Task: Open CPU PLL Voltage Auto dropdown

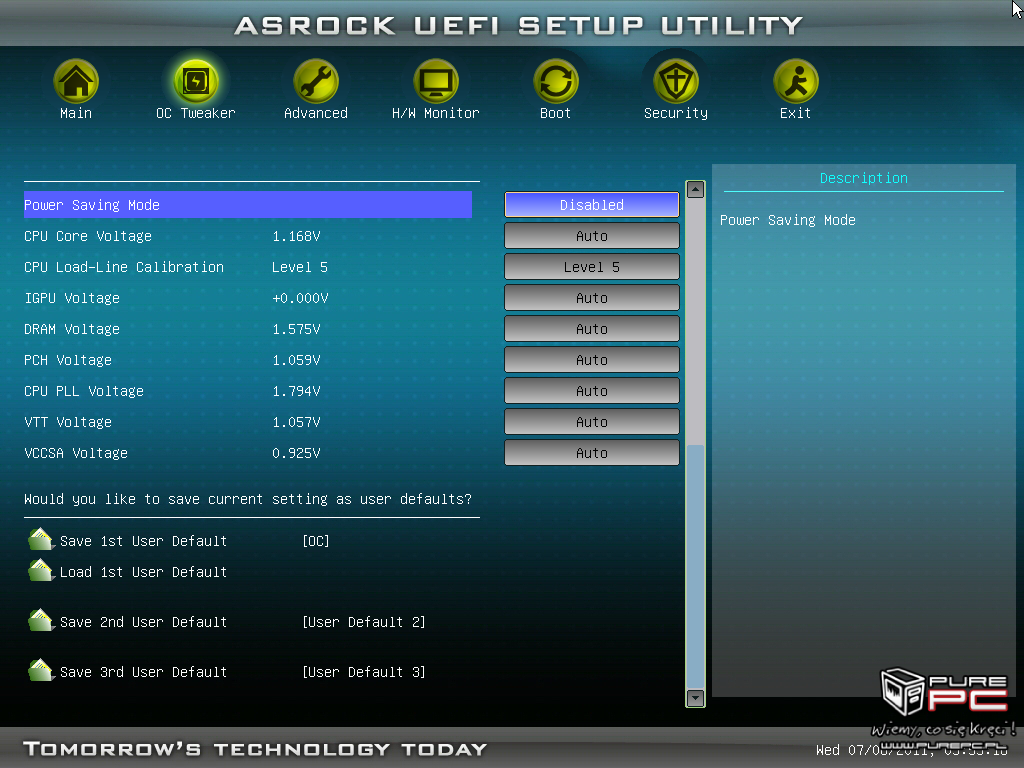Action: (592, 391)
